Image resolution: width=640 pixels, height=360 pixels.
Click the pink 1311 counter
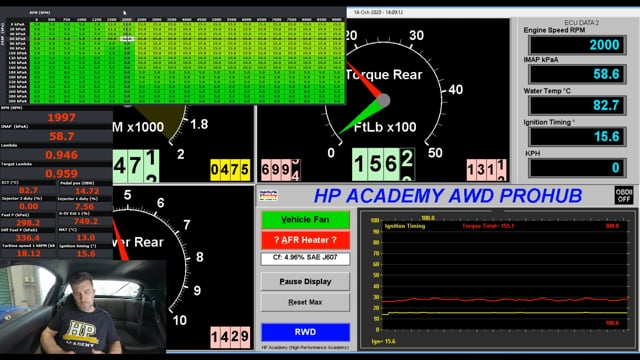pyautogui.click(x=487, y=169)
